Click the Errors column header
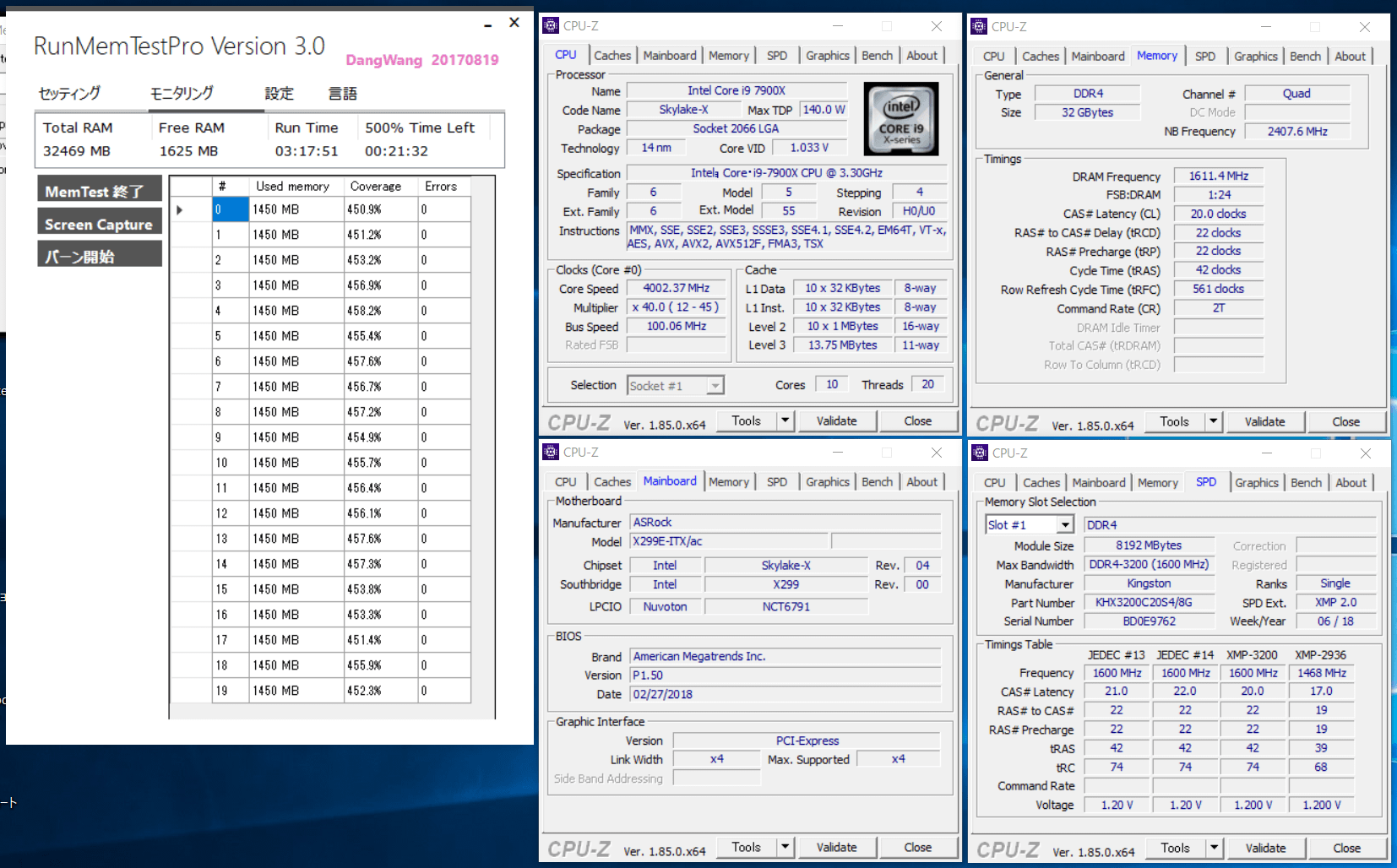This screenshot has height=868, width=1397. 444,187
